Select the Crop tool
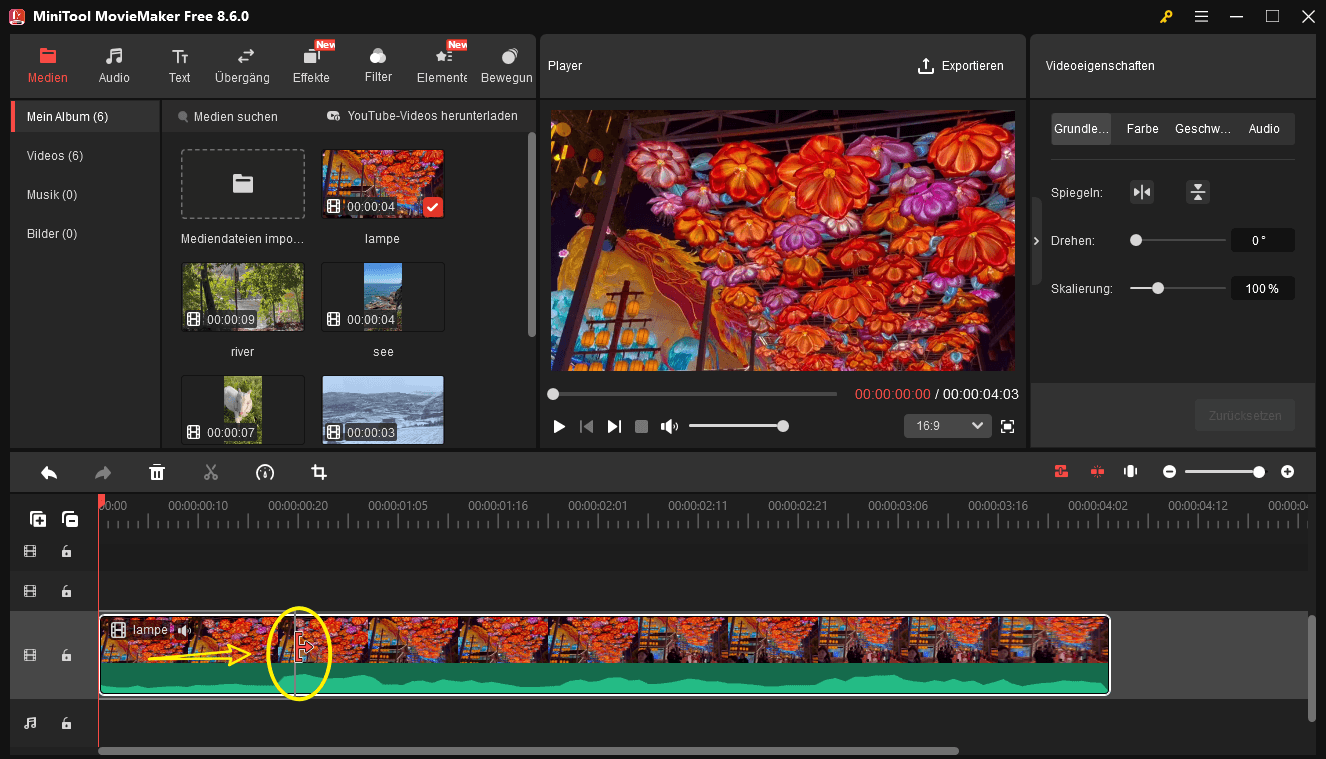Image resolution: width=1326 pixels, height=759 pixels. [x=318, y=472]
